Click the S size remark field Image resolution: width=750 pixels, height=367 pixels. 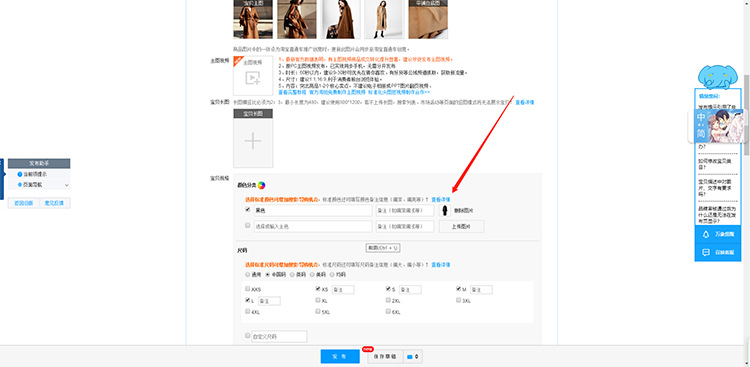[410, 289]
